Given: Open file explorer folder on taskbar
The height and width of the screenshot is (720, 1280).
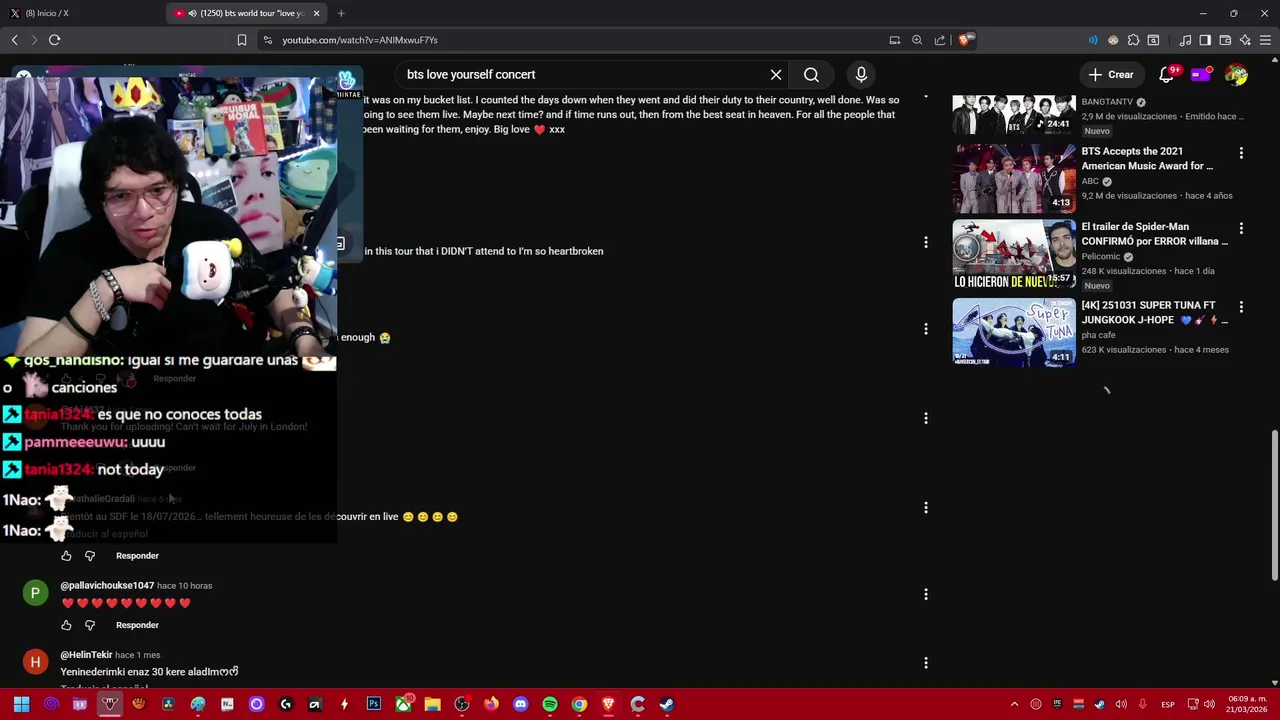Looking at the screenshot, I should click(x=432, y=704).
